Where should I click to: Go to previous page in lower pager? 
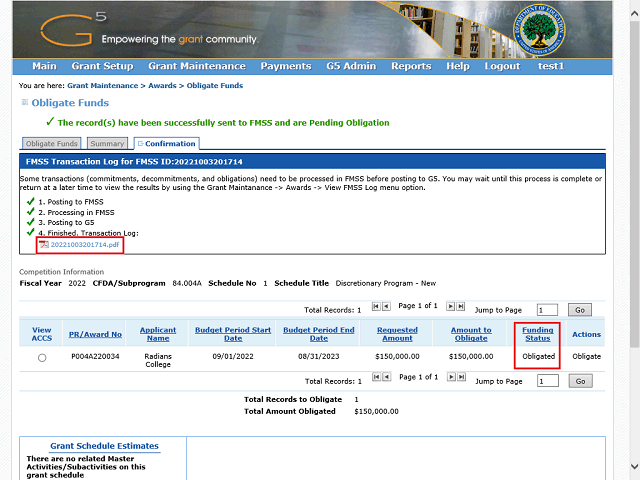click(x=387, y=377)
